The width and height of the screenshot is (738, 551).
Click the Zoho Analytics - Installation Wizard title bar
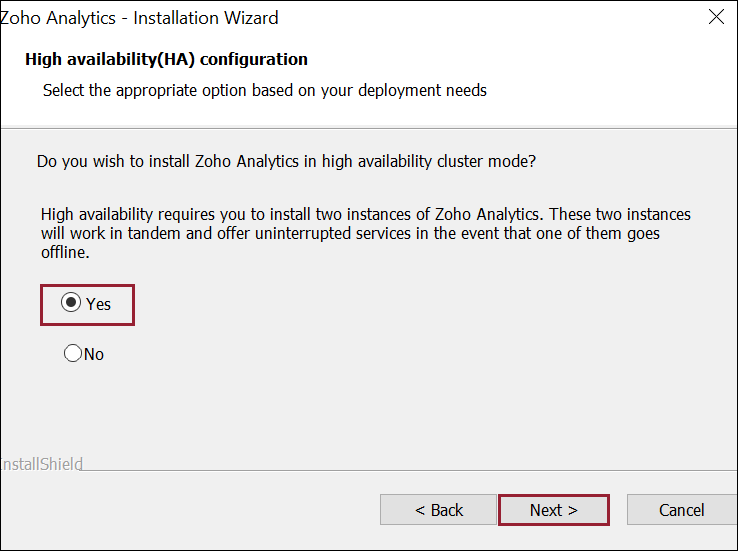click(140, 18)
